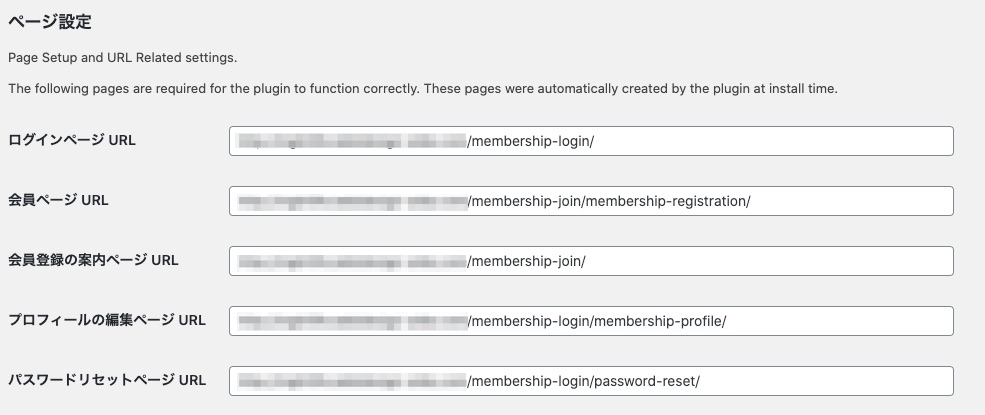Click the 'following pages are required' description paragraph

tap(423, 89)
